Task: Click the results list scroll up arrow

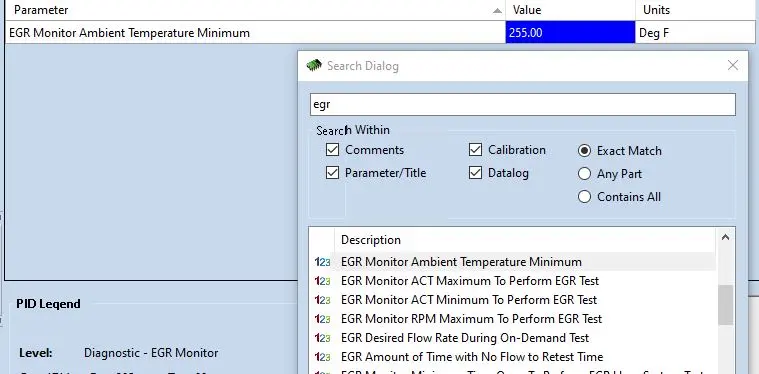Action: click(x=725, y=237)
